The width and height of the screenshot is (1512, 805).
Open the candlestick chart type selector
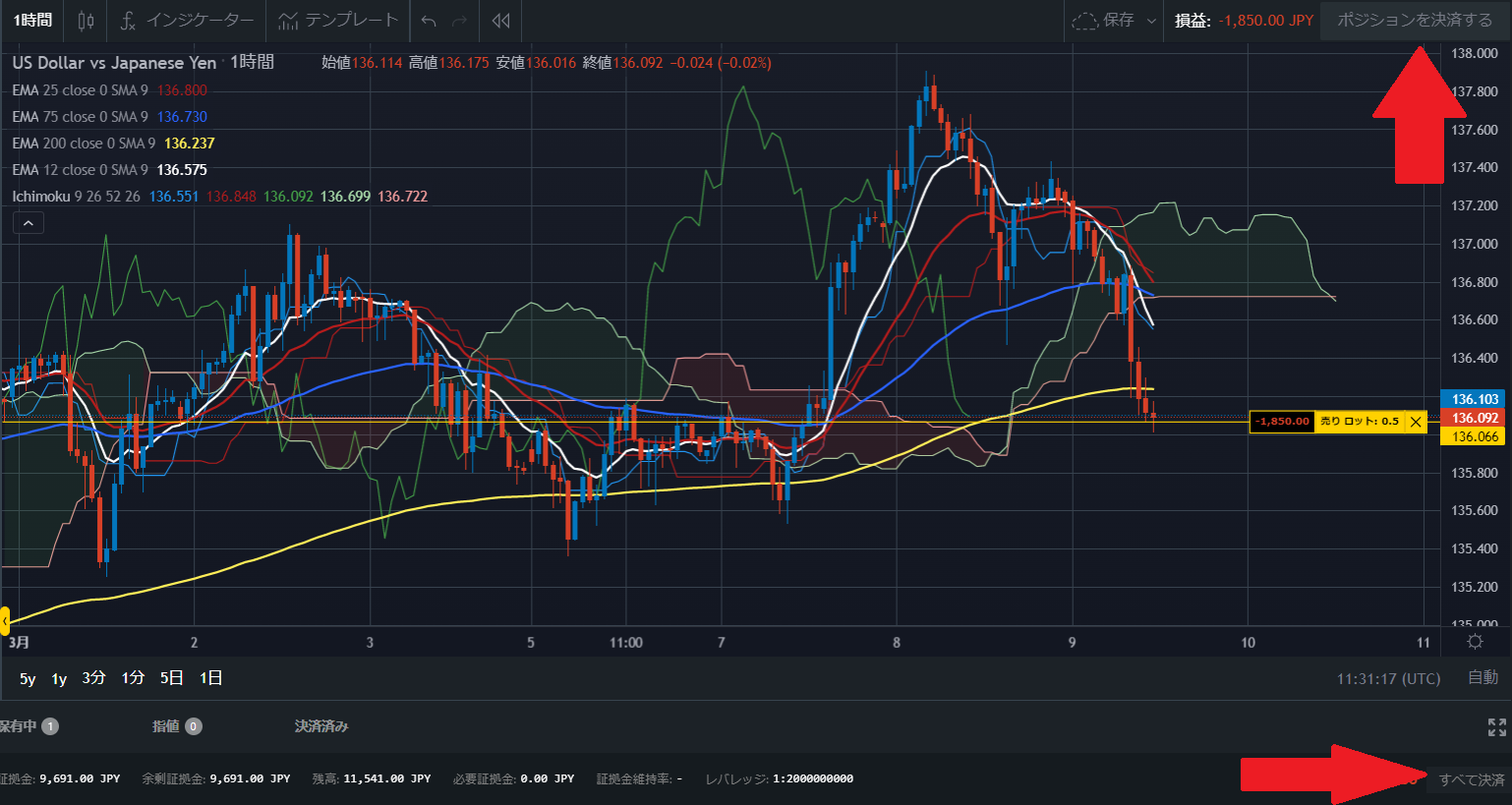(x=87, y=21)
